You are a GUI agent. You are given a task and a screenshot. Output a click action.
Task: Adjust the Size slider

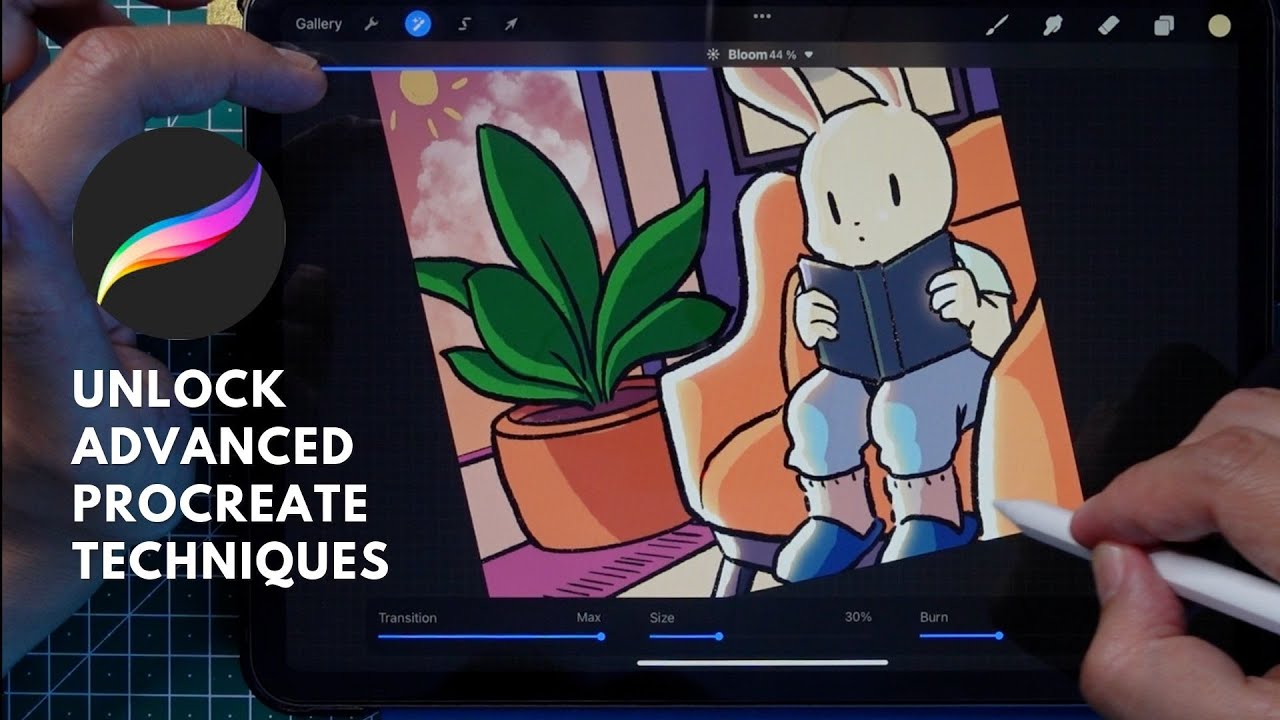760,636
